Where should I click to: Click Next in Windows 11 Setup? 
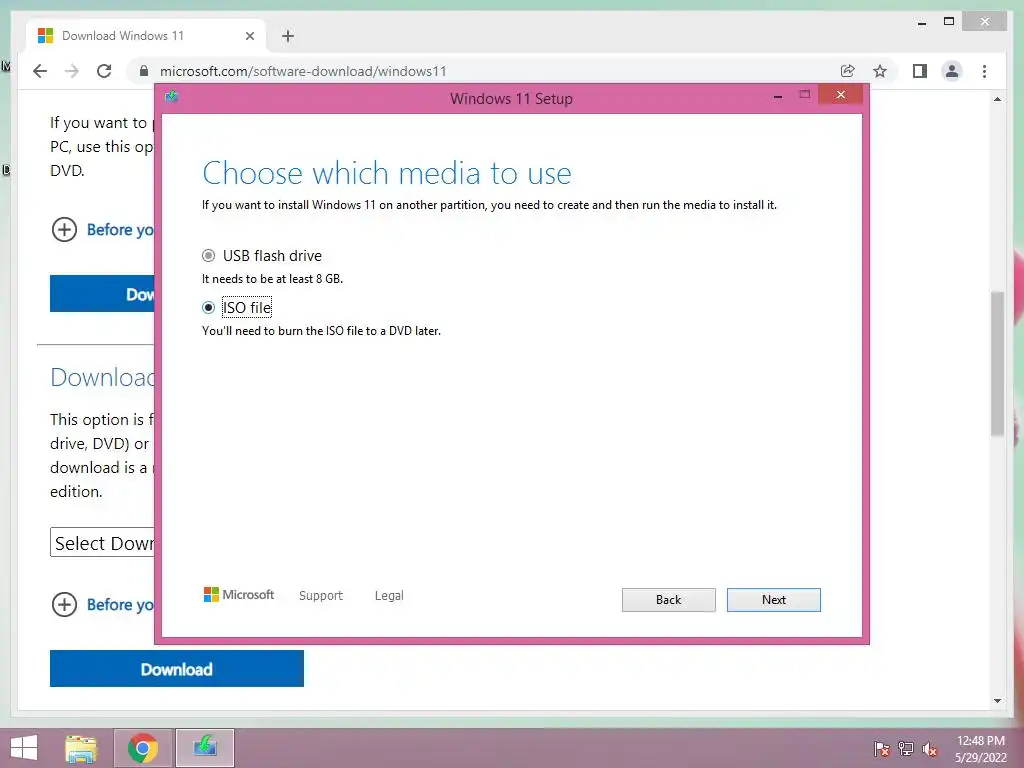tap(773, 600)
